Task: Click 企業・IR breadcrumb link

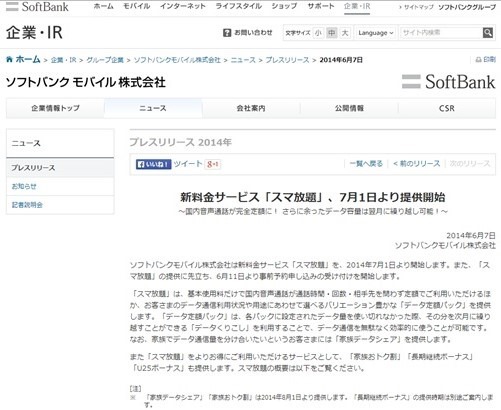Action: 63,60
